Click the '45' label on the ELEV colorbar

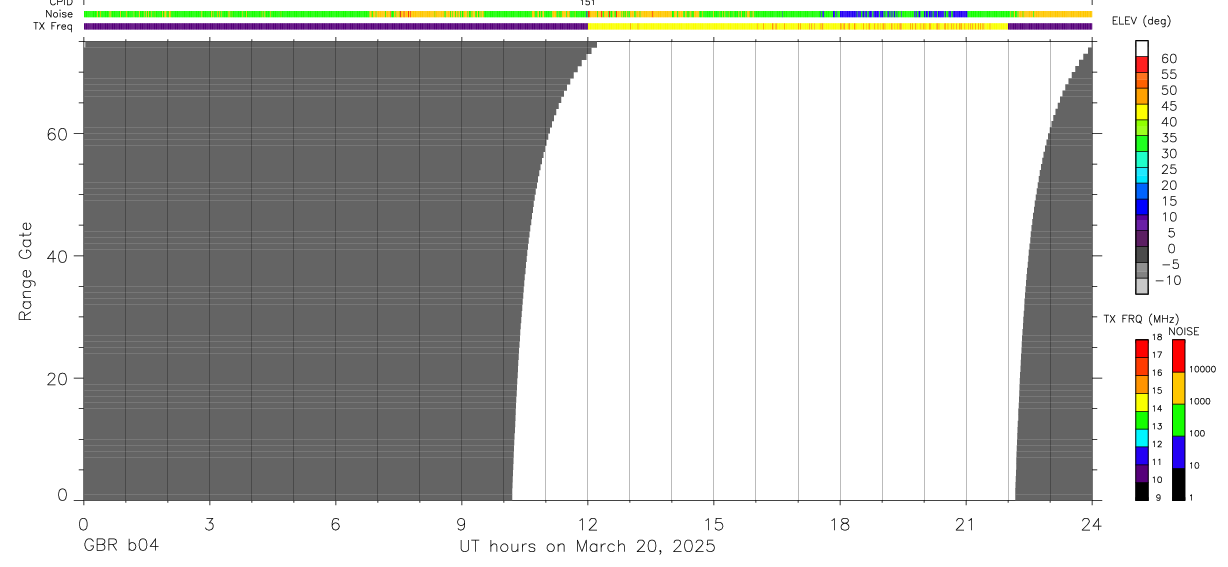click(x=1168, y=107)
